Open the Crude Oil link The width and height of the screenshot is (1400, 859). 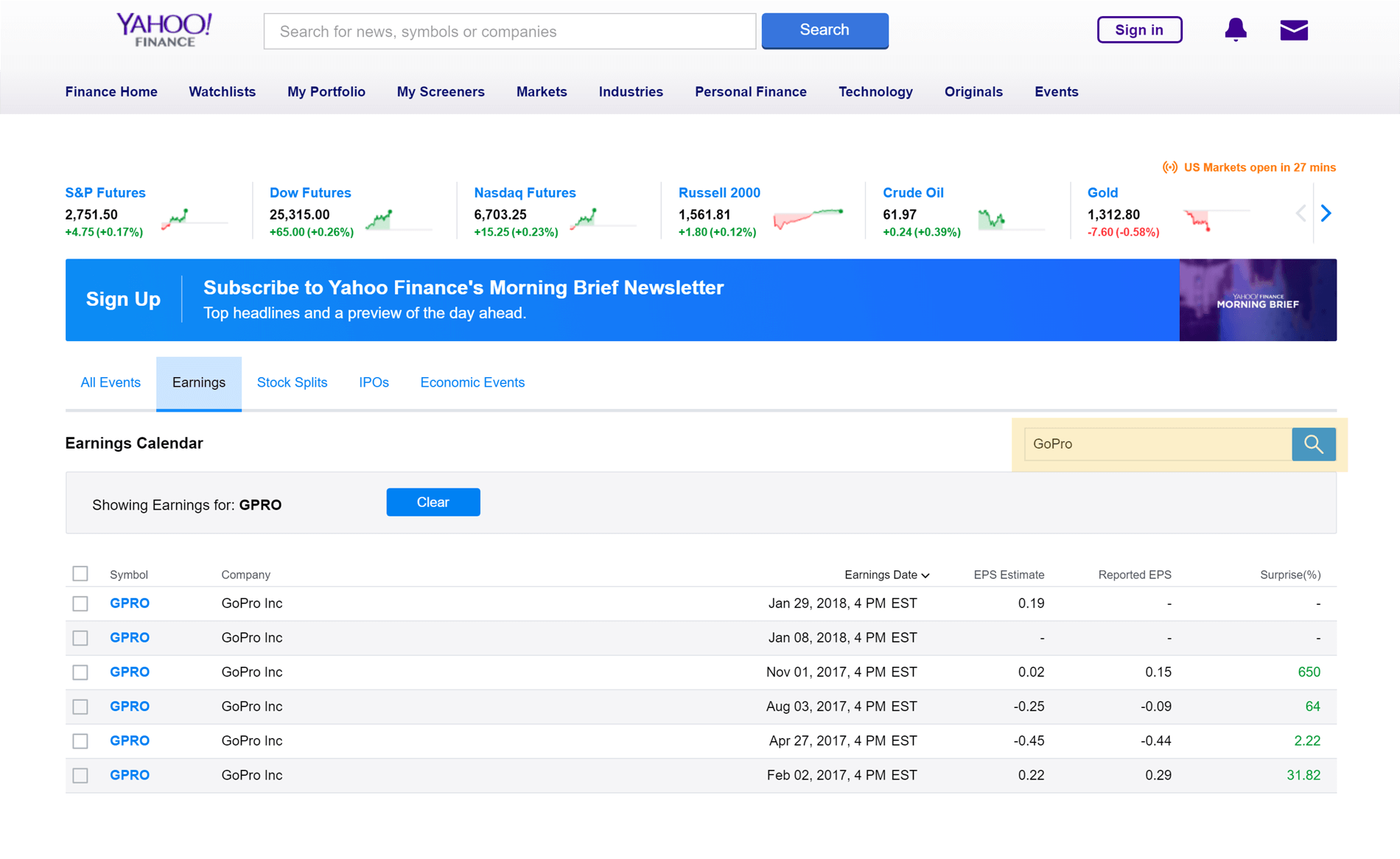[x=913, y=193]
